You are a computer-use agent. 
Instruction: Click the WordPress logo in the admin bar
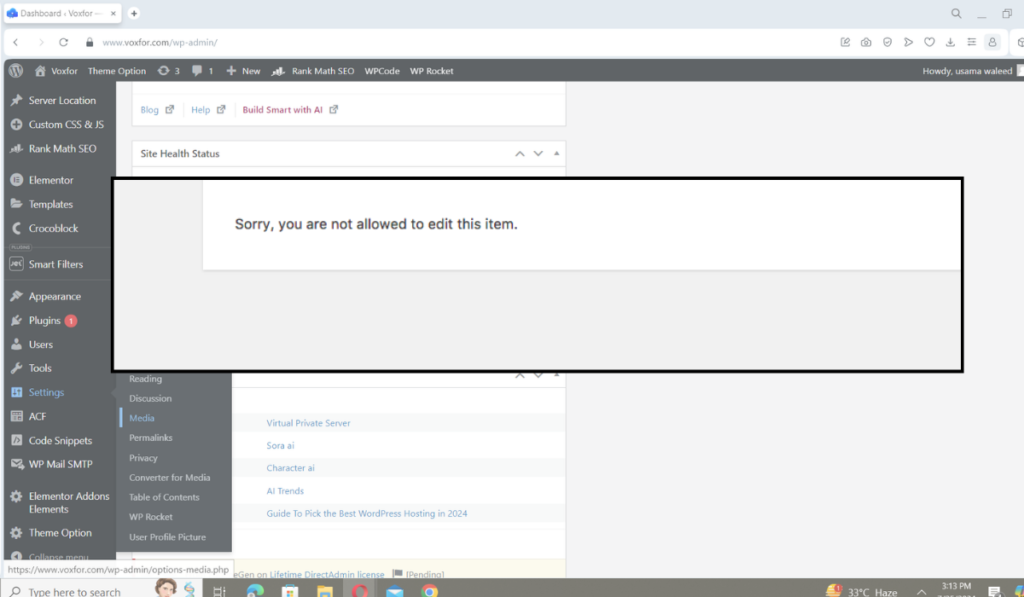coord(15,71)
